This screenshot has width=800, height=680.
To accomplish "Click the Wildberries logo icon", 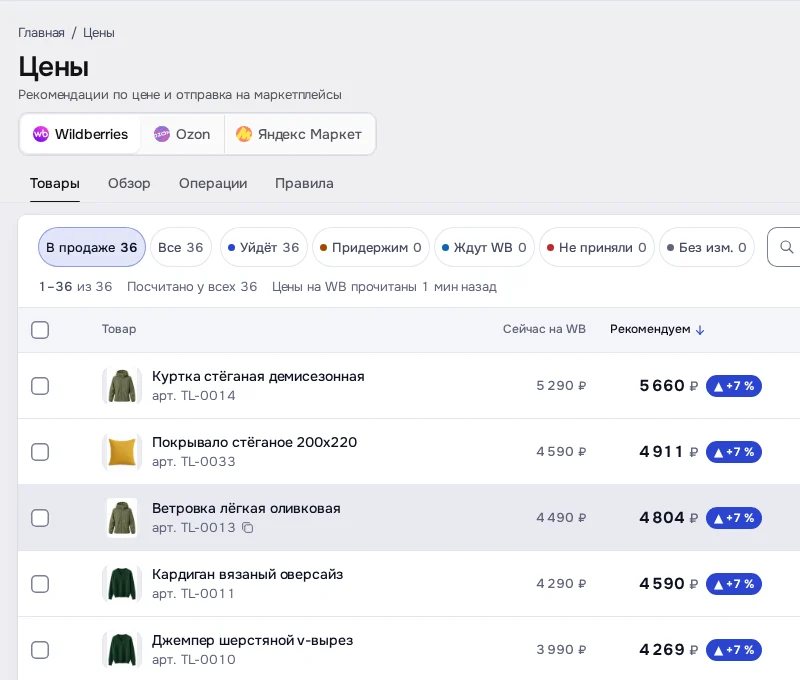I will pyautogui.click(x=41, y=134).
